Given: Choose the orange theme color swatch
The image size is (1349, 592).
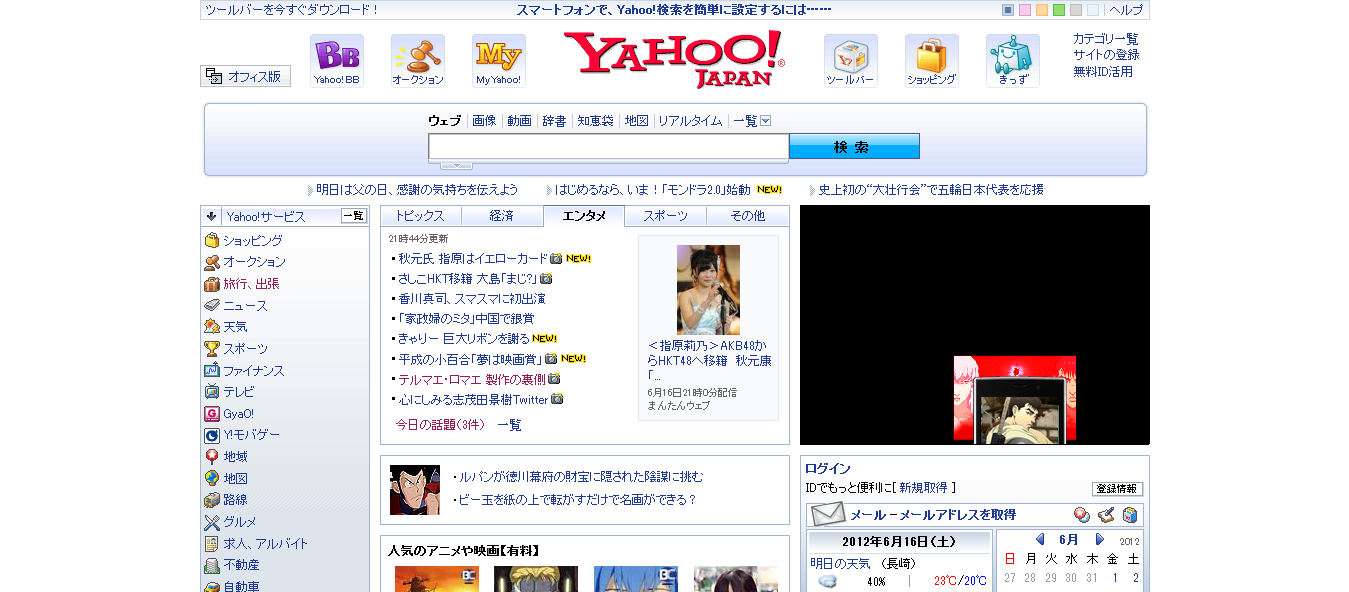Looking at the screenshot, I should [x=1042, y=10].
